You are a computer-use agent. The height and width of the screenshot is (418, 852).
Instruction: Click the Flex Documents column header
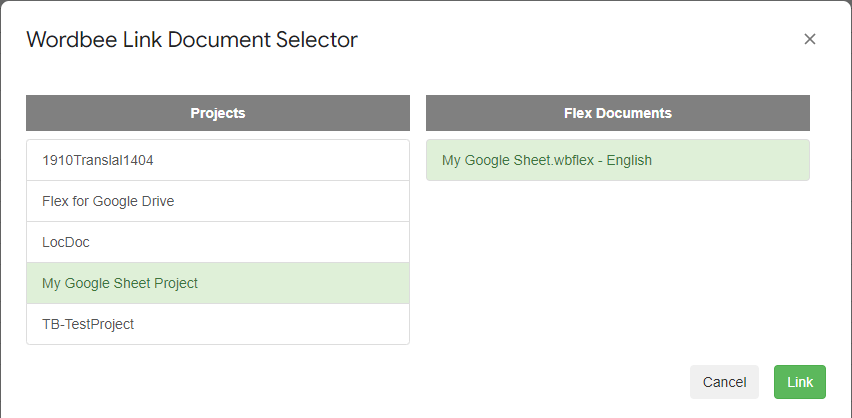click(x=617, y=113)
